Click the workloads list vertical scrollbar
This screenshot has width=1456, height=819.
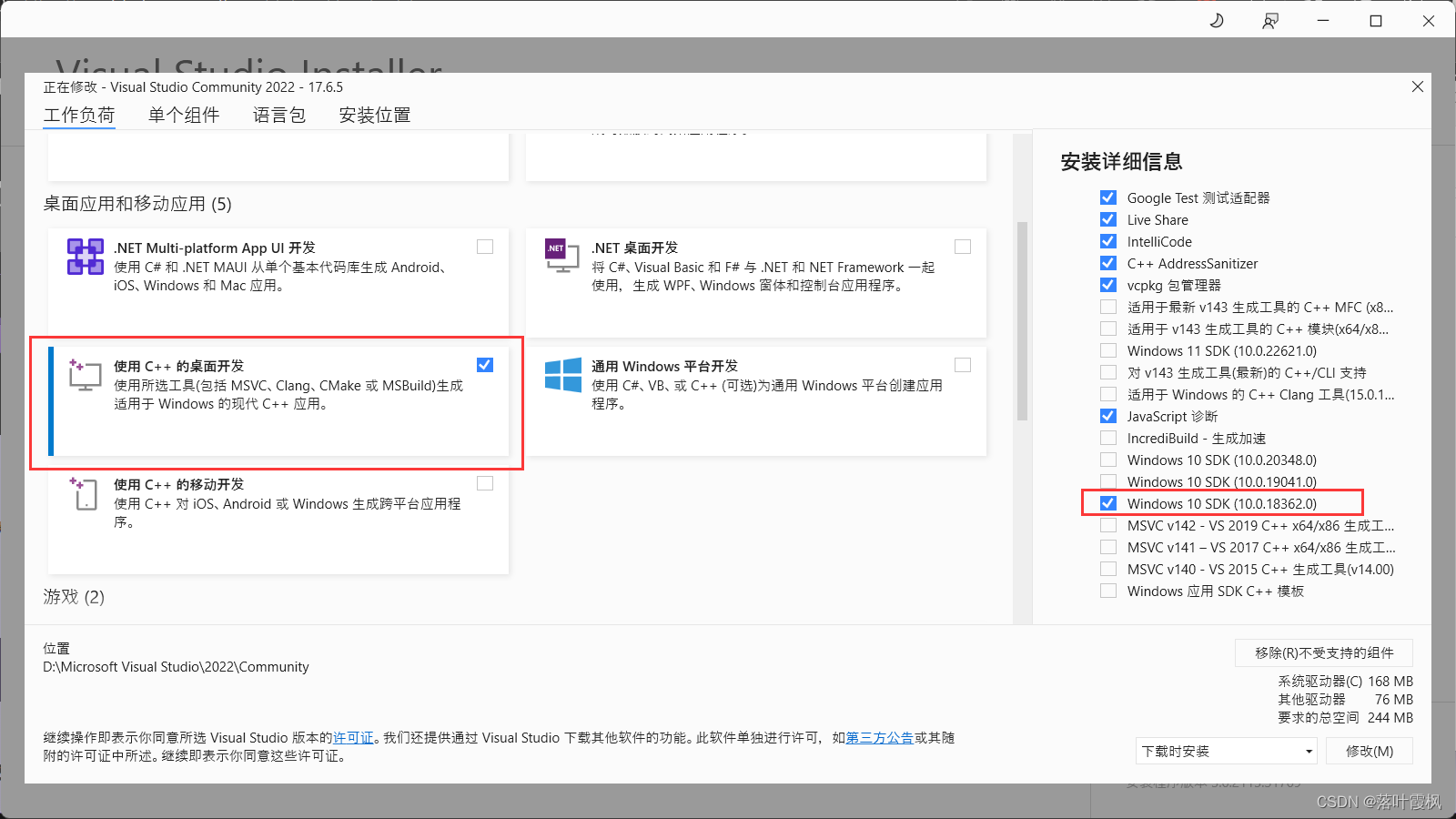(1022, 320)
